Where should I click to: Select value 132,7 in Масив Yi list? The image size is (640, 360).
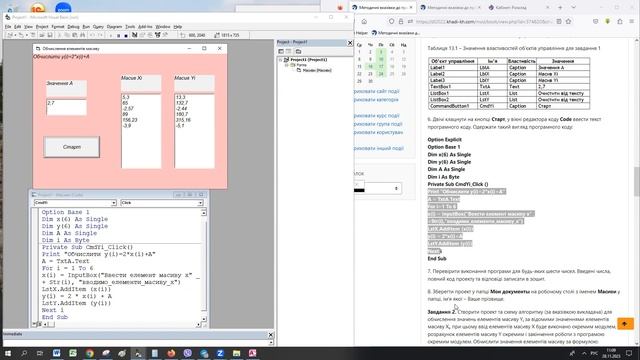point(182,103)
